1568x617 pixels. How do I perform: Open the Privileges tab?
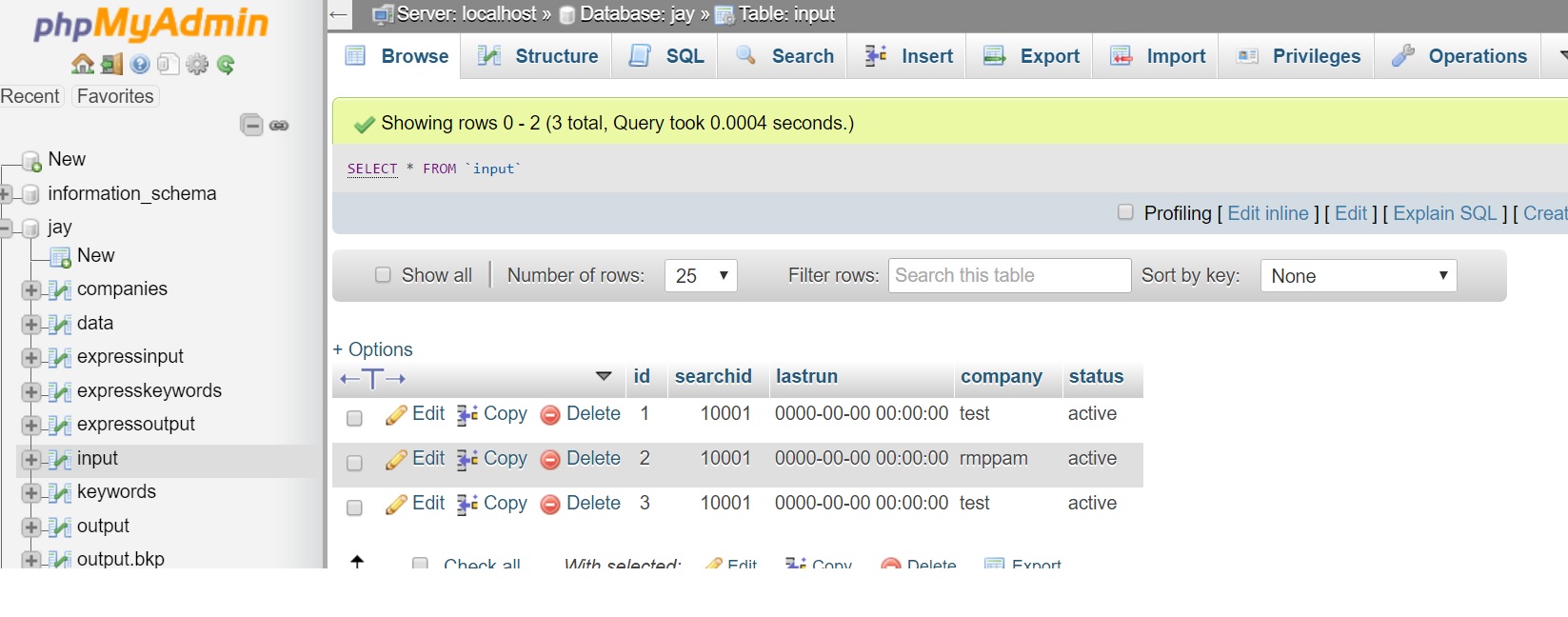1298,56
